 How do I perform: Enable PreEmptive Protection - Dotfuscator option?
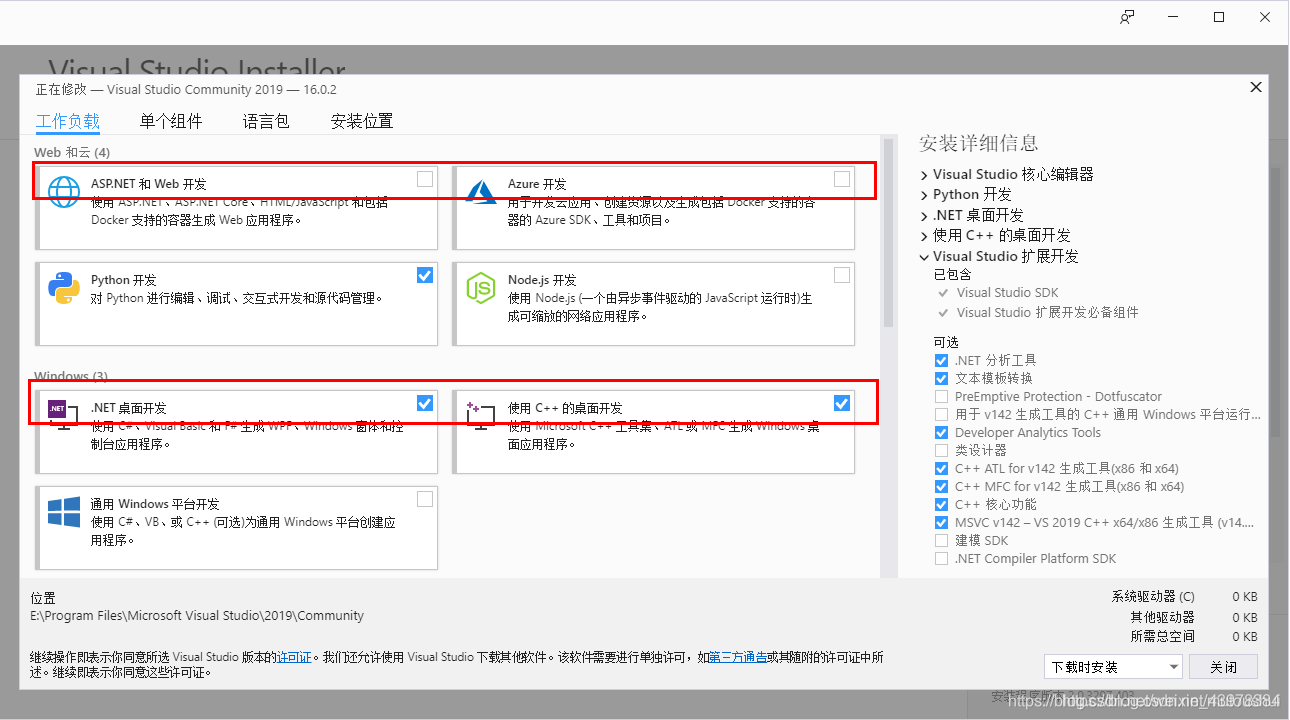941,396
